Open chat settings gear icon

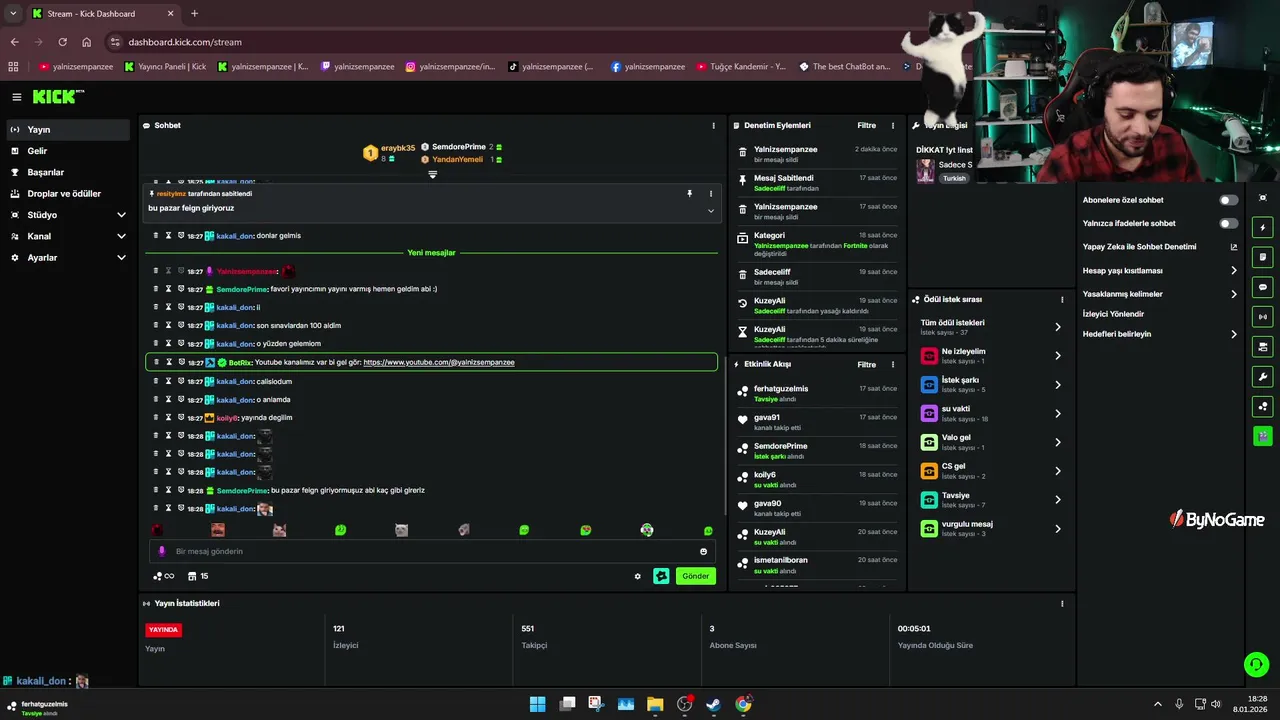638,576
